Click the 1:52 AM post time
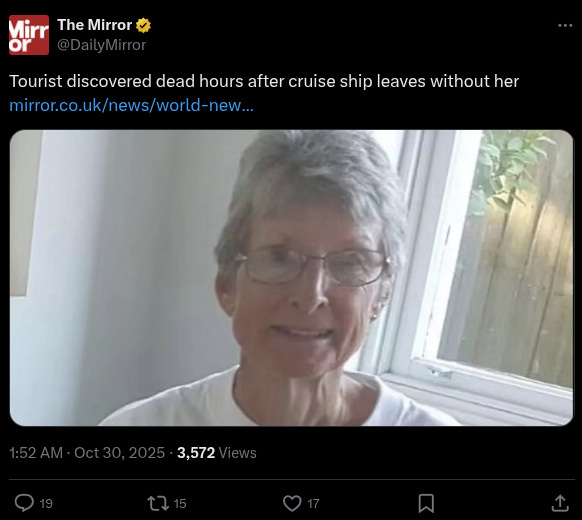 point(36,453)
